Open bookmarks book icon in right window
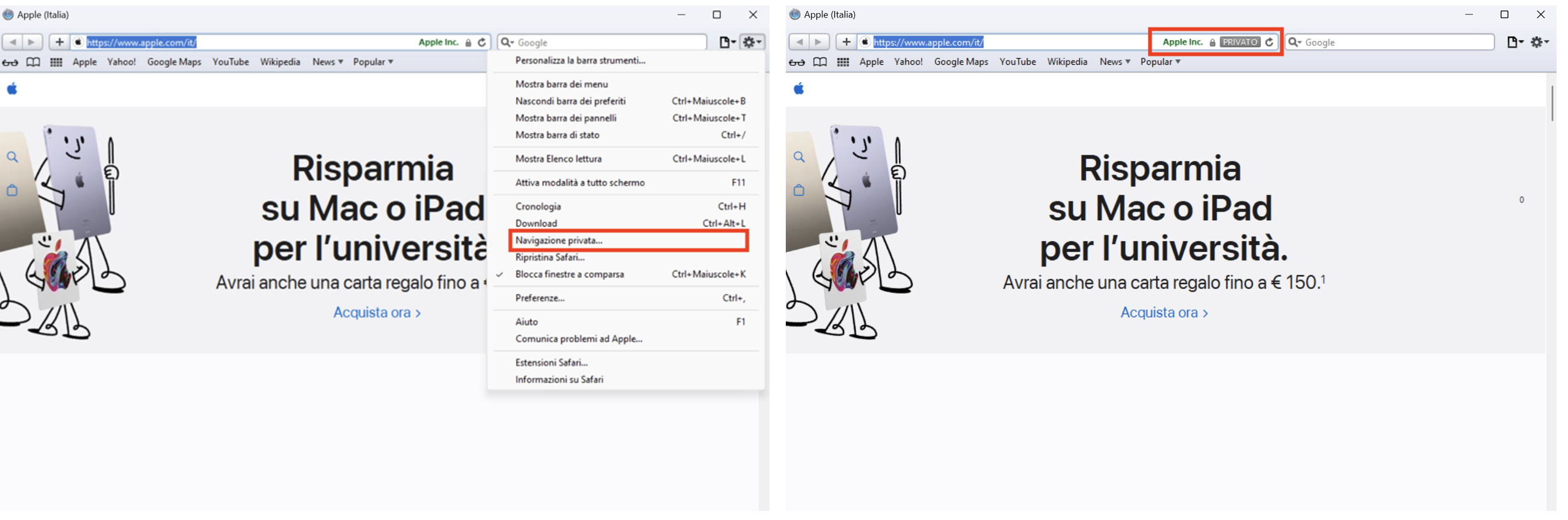The image size is (1568, 520). [821, 62]
